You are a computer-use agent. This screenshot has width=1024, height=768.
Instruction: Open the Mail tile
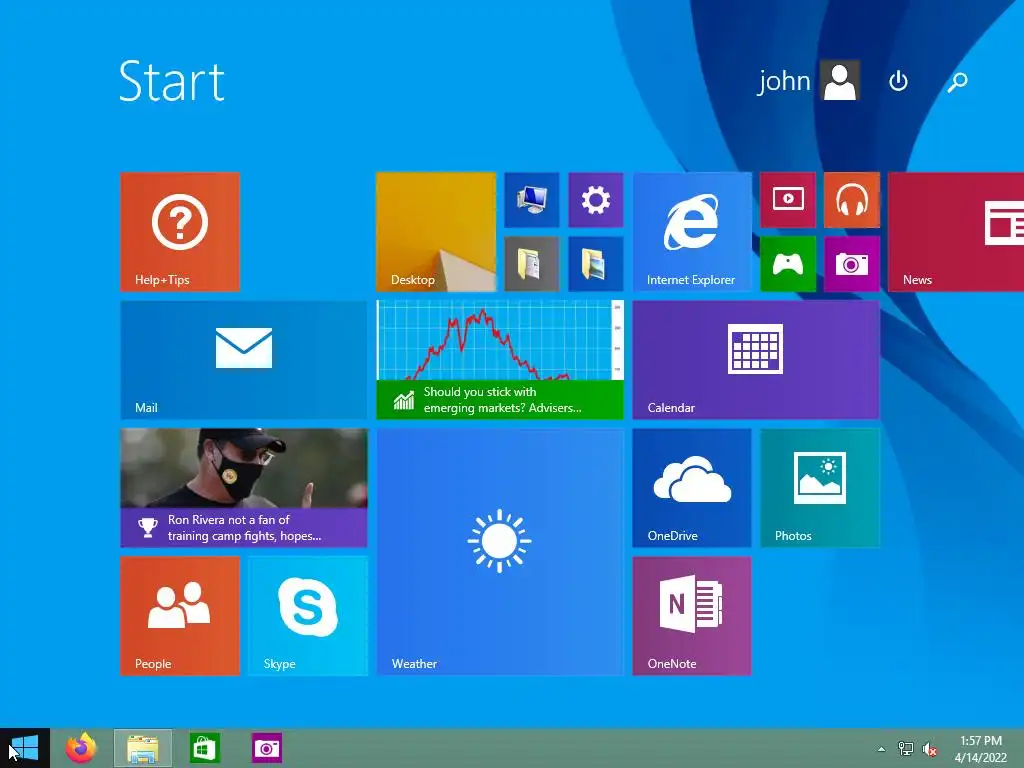pos(244,359)
